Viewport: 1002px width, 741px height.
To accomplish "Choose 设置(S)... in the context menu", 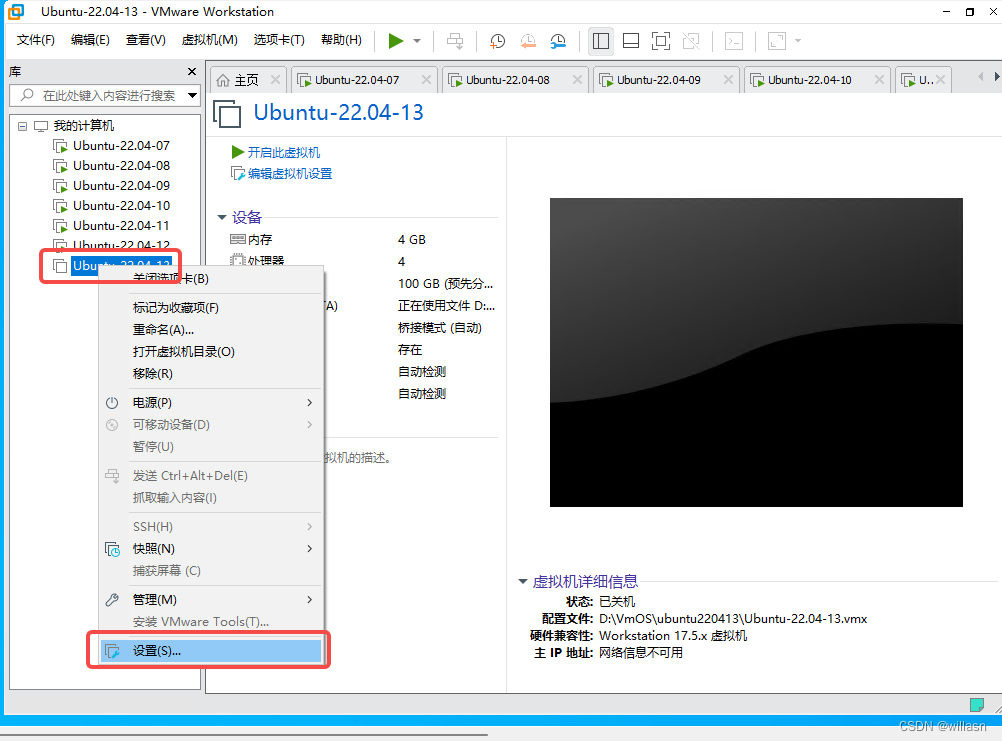I will [x=211, y=650].
